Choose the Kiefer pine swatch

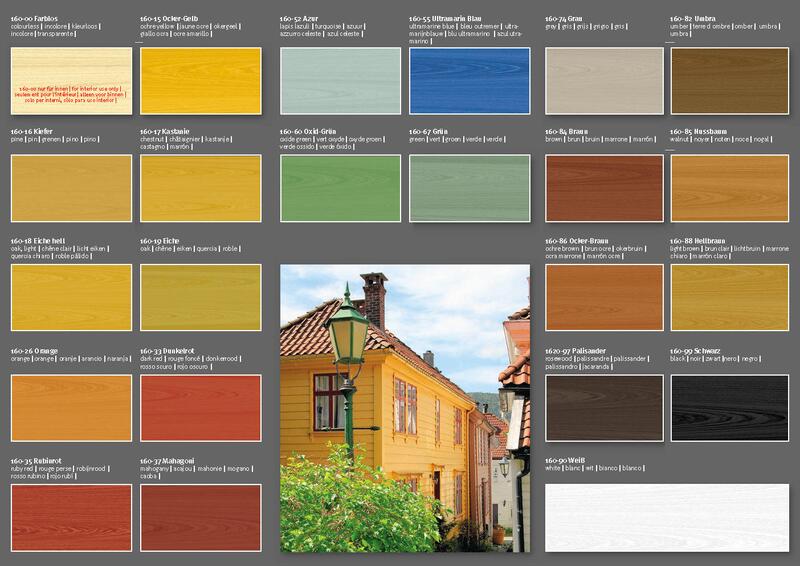[69, 188]
